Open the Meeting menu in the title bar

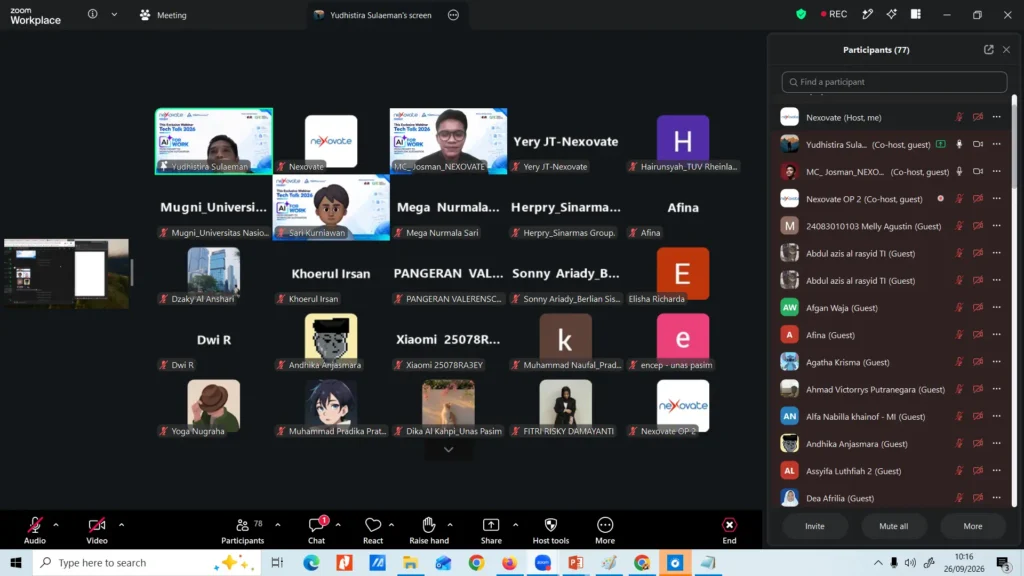click(x=163, y=15)
